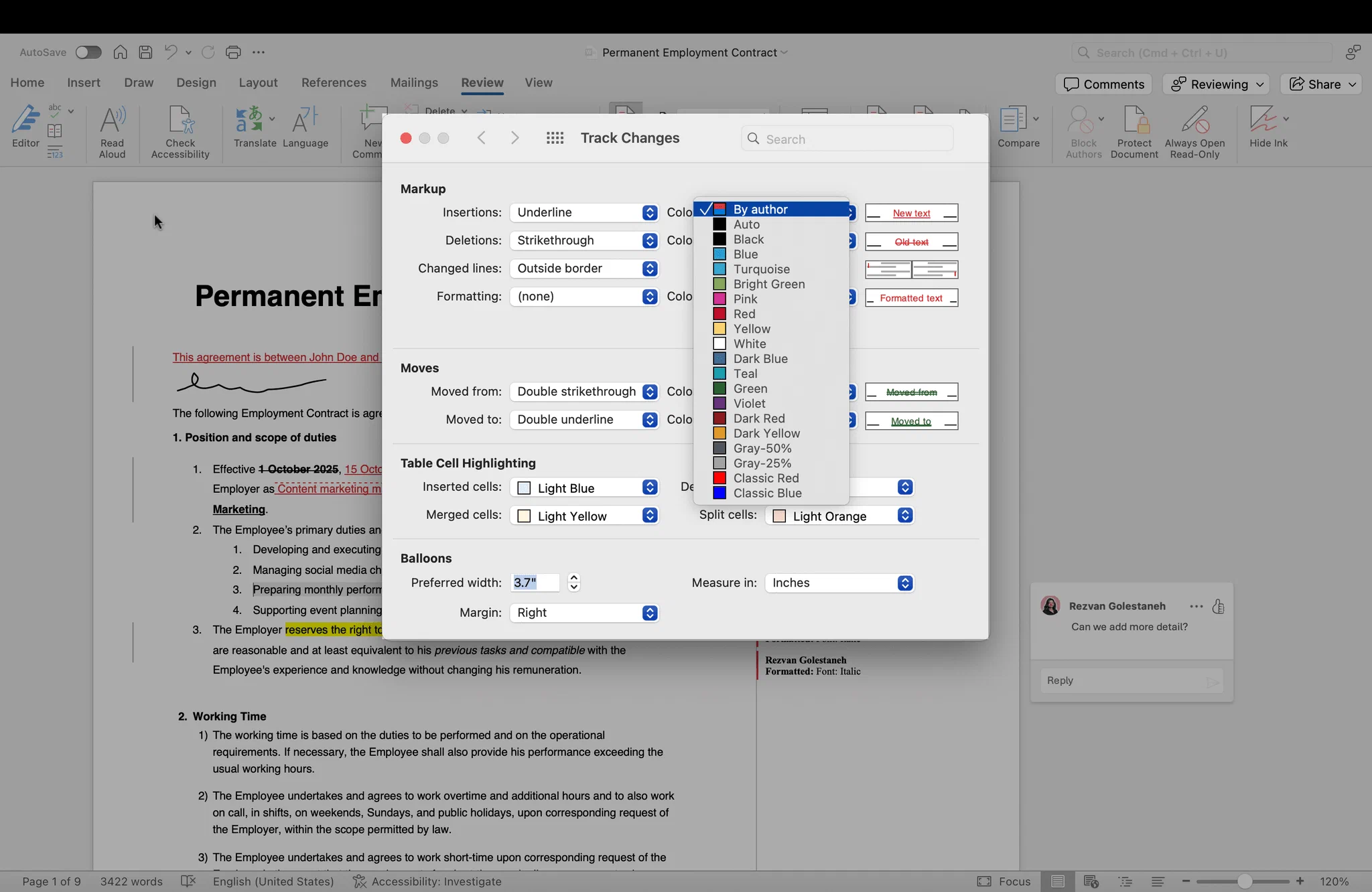The height and width of the screenshot is (892, 1372).
Task: Click the Home icon in title bar
Action: pos(120,52)
